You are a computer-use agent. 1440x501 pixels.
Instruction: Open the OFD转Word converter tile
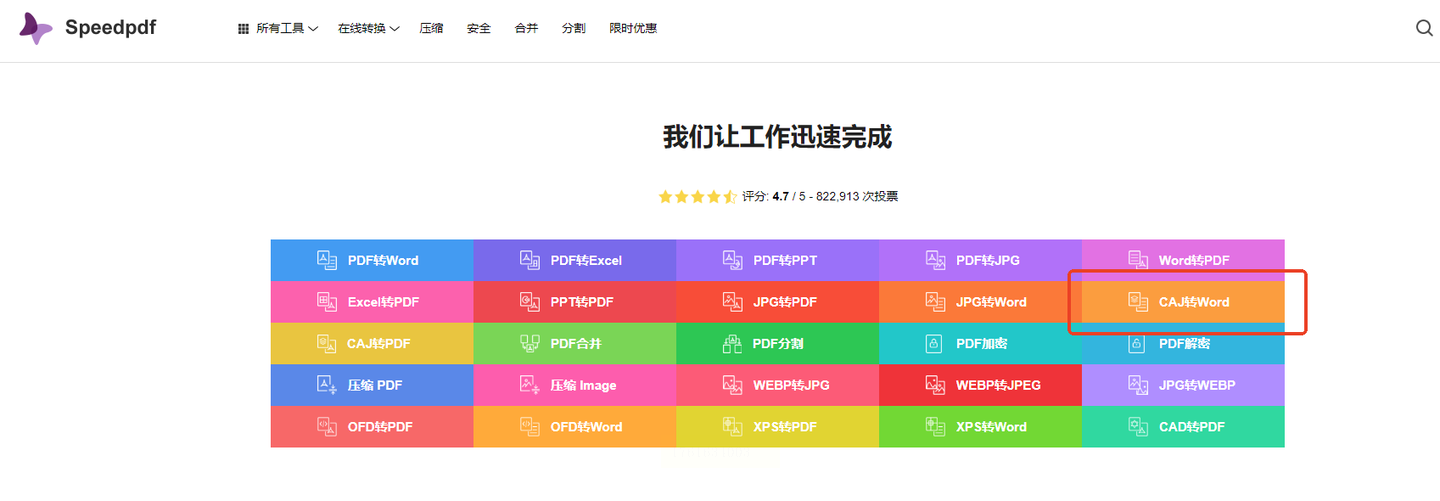click(574, 427)
